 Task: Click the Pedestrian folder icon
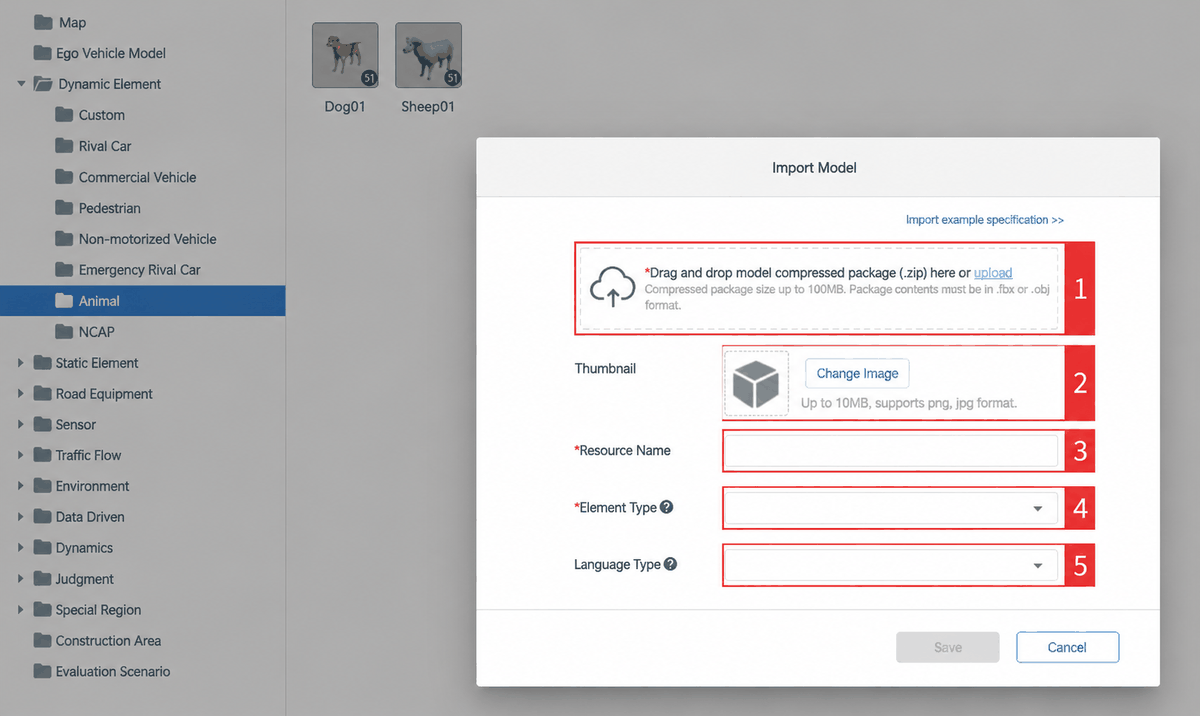point(64,208)
